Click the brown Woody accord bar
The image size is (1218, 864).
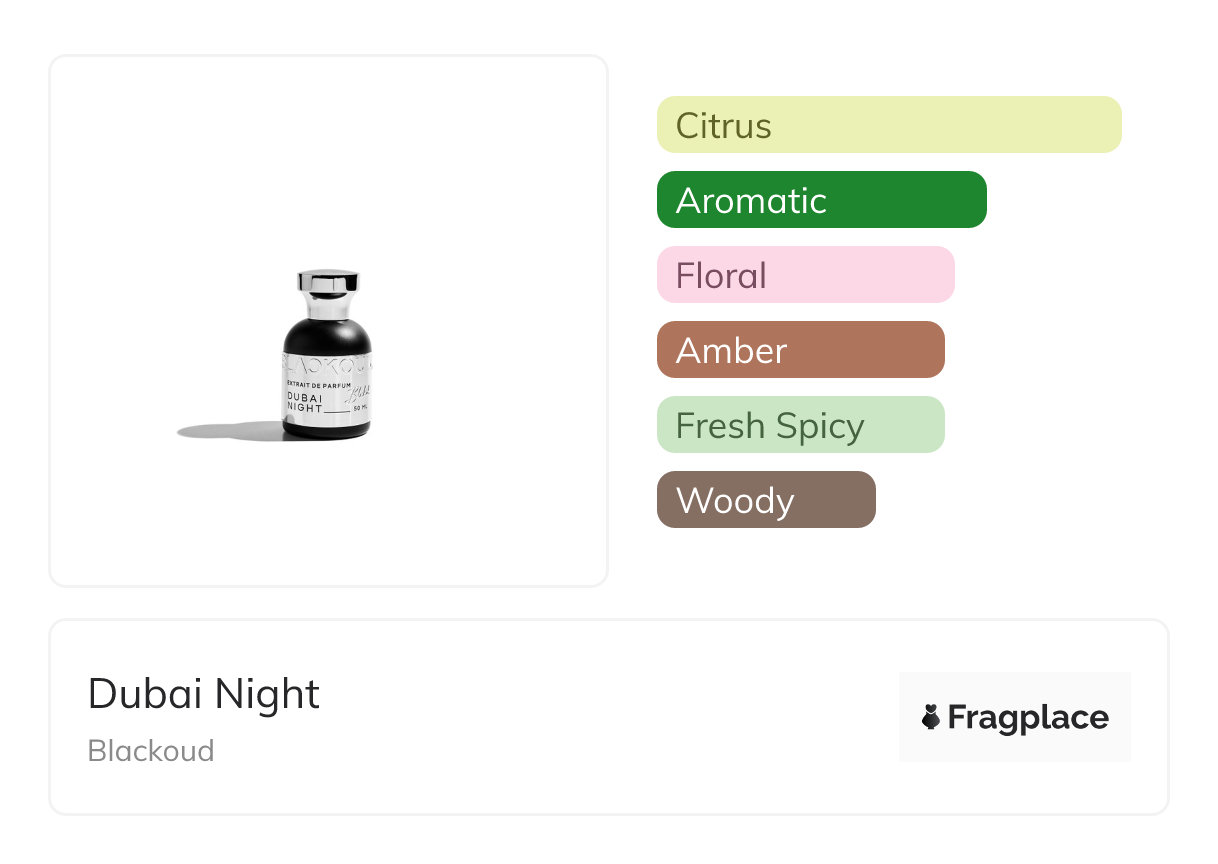(x=765, y=500)
